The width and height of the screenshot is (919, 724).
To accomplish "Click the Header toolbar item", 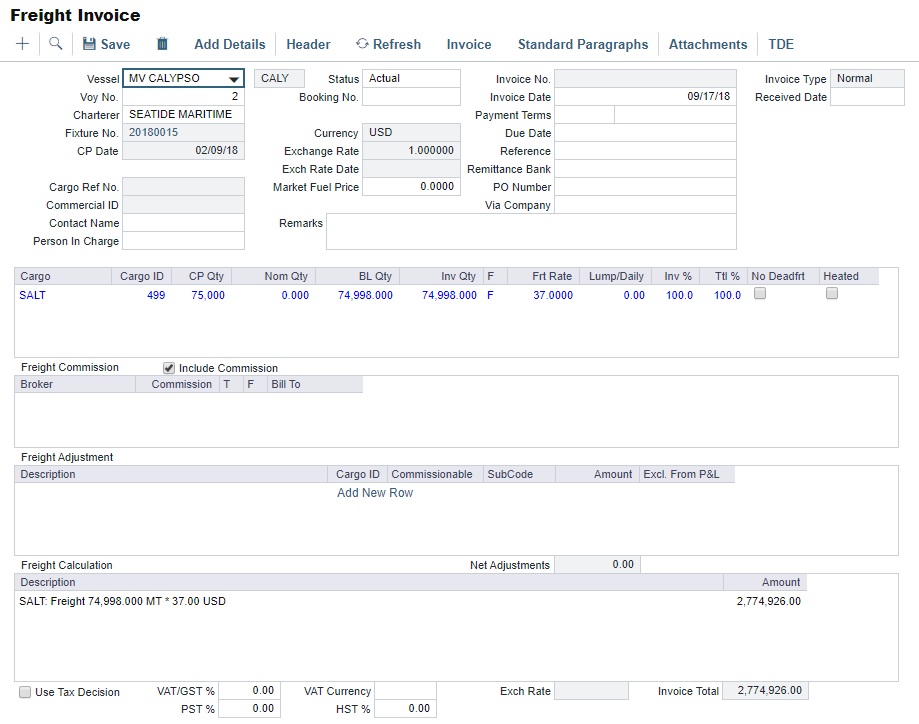I will (307, 44).
